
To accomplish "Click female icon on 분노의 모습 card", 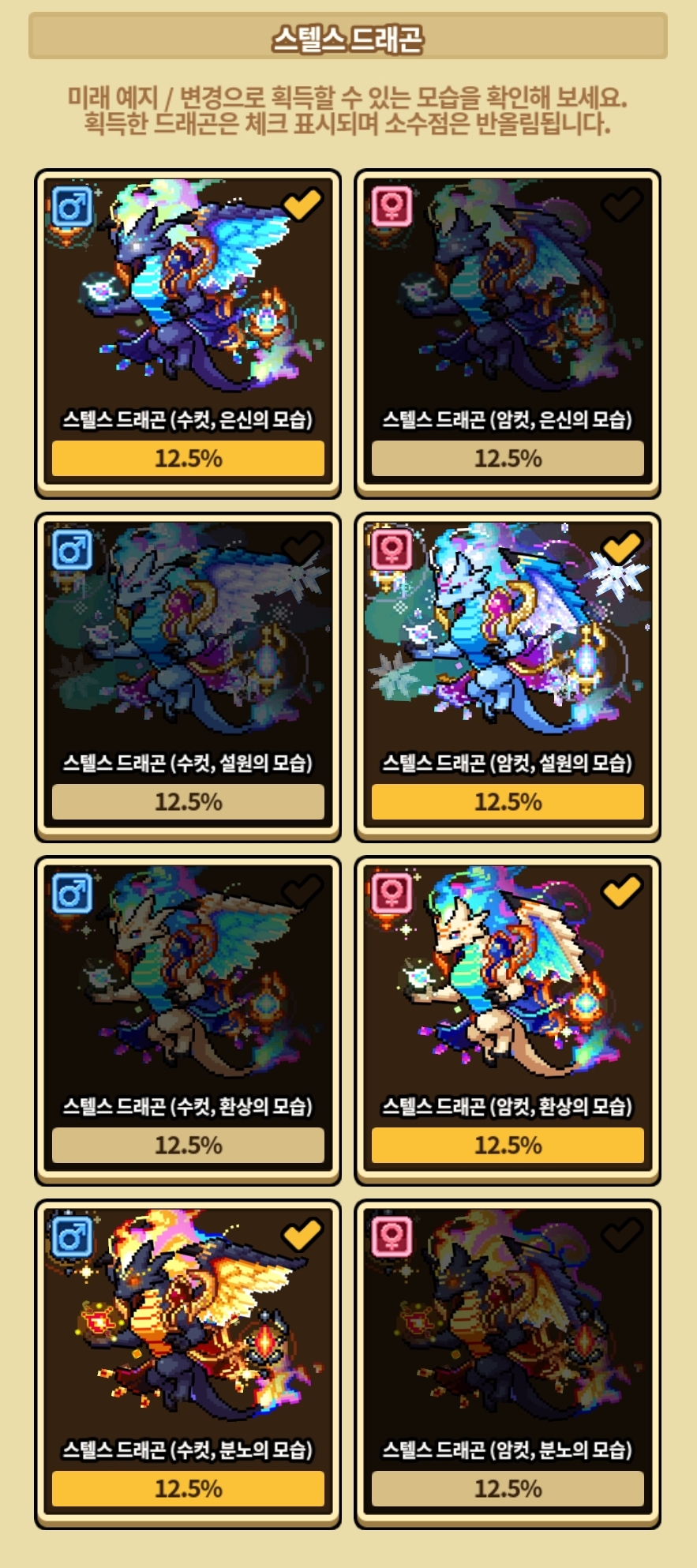I will [392, 1237].
